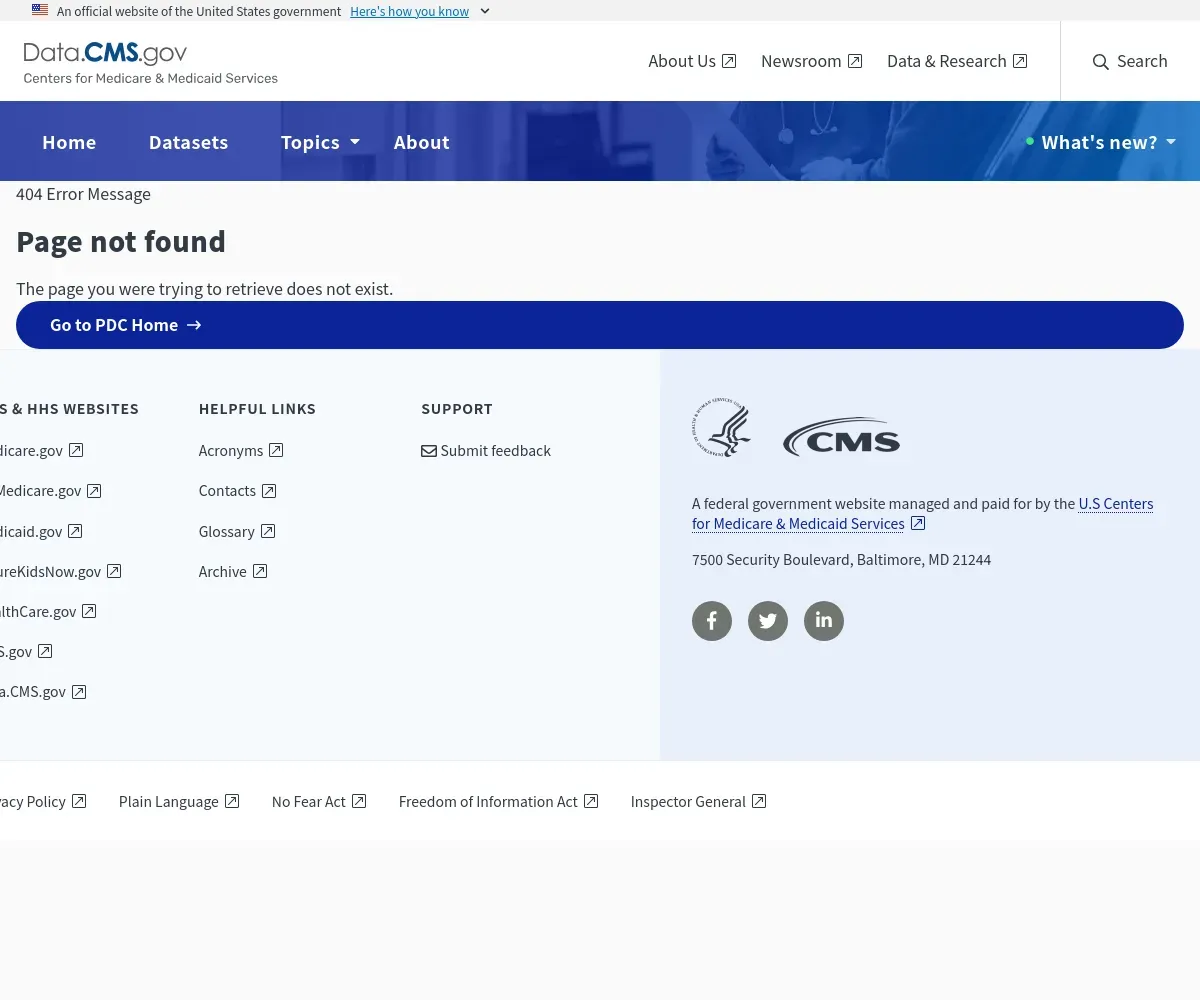The image size is (1200, 1000).
Task: Go to the Home nav item
Action: coord(69,142)
